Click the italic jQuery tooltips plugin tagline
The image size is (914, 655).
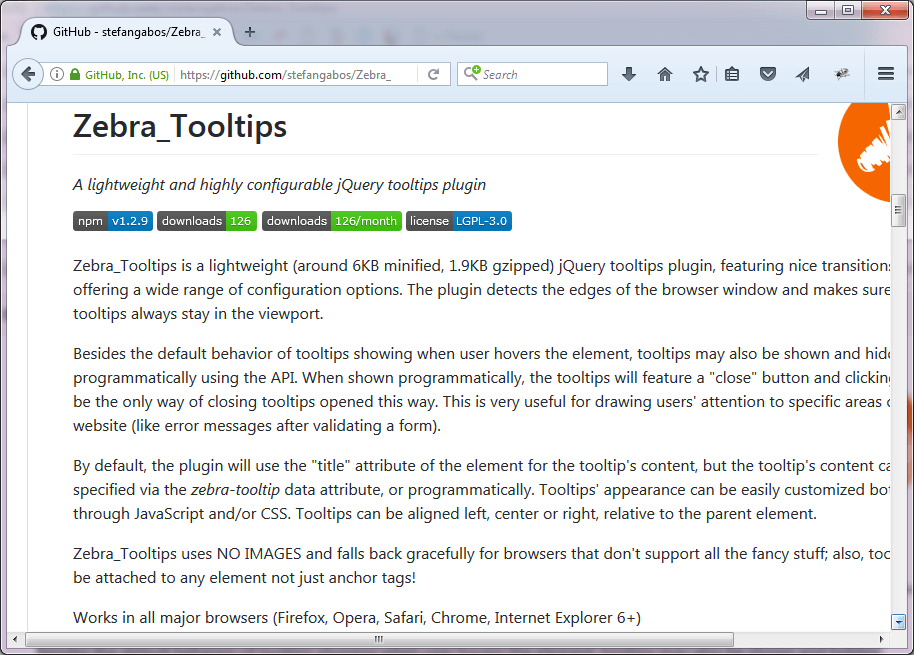(279, 185)
